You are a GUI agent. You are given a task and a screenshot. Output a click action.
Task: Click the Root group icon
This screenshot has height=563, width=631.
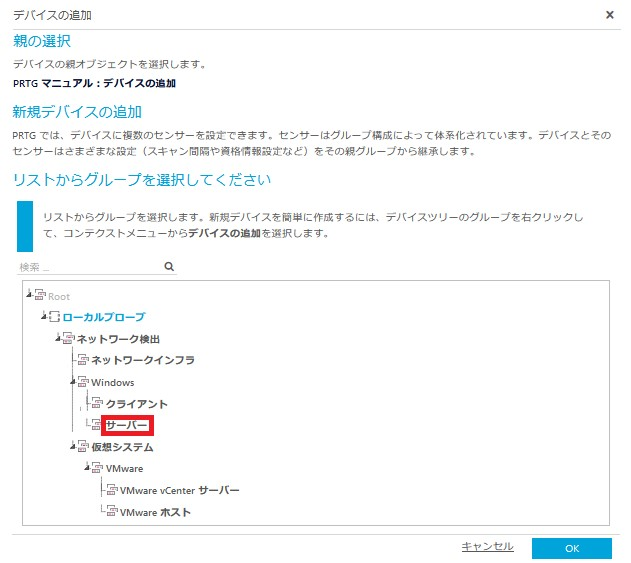(x=40, y=295)
